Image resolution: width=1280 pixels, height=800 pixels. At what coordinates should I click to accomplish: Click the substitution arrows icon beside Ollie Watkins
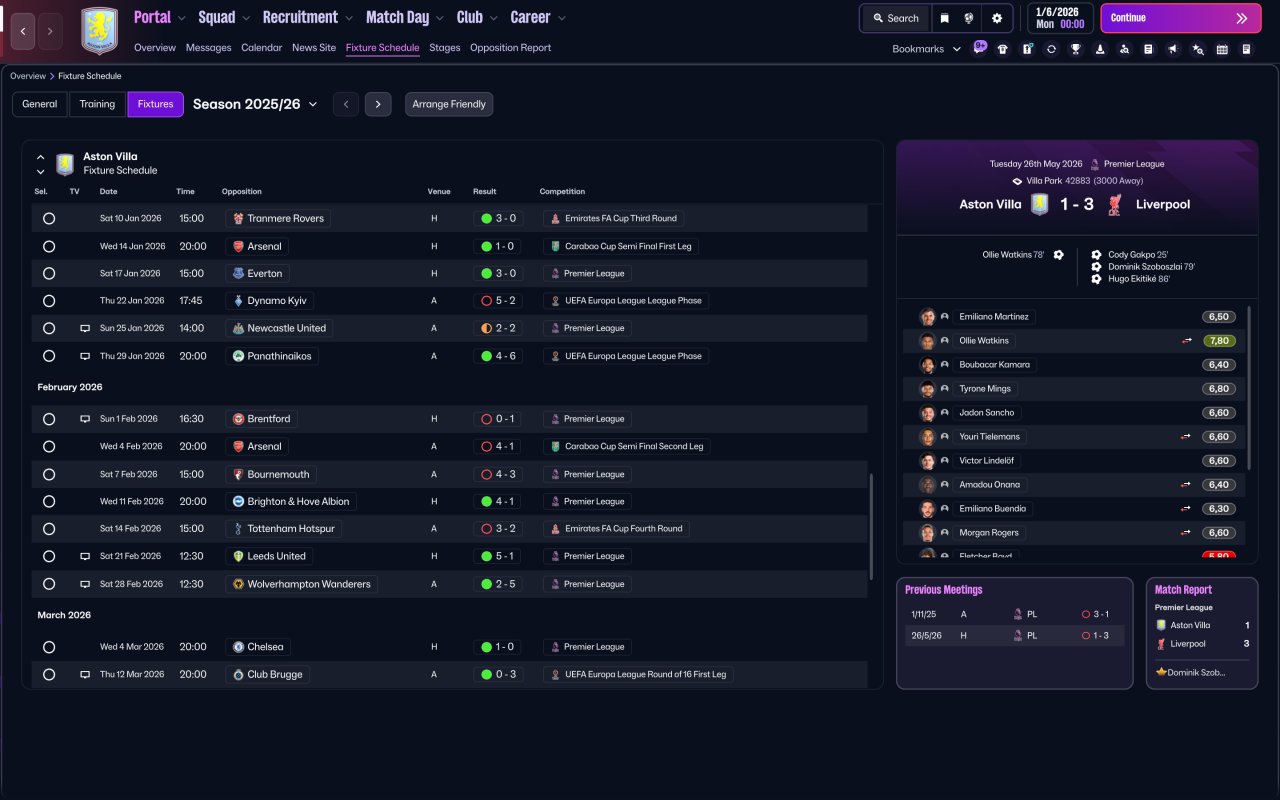pyautogui.click(x=1186, y=341)
